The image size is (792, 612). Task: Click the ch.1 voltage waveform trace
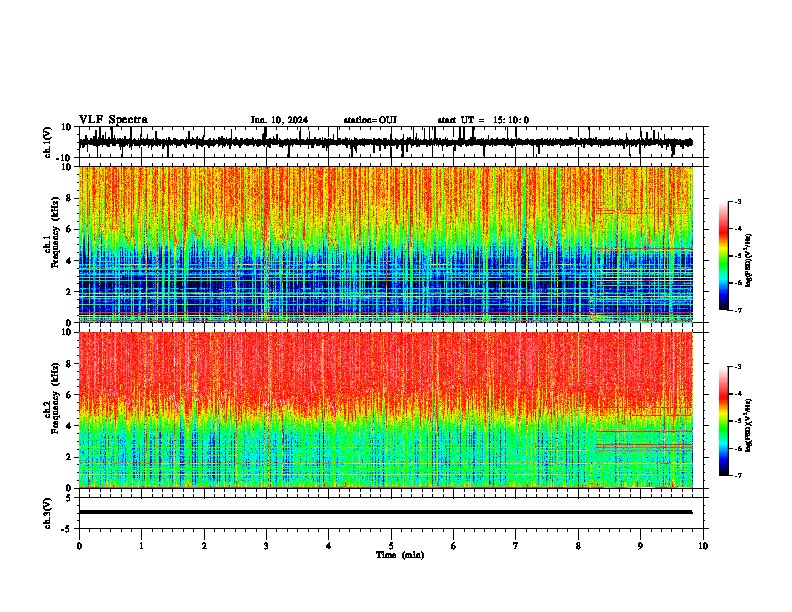tap(385, 142)
